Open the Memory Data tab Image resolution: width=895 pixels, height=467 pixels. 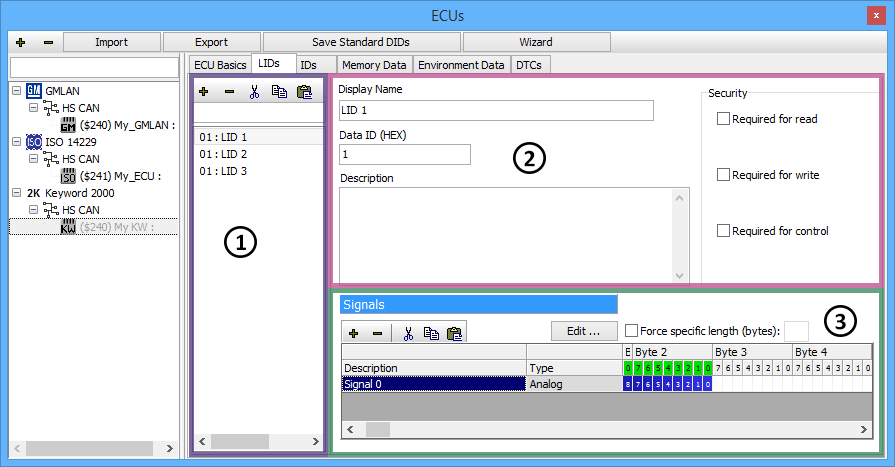pyautogui.click(x=374, y=65)
